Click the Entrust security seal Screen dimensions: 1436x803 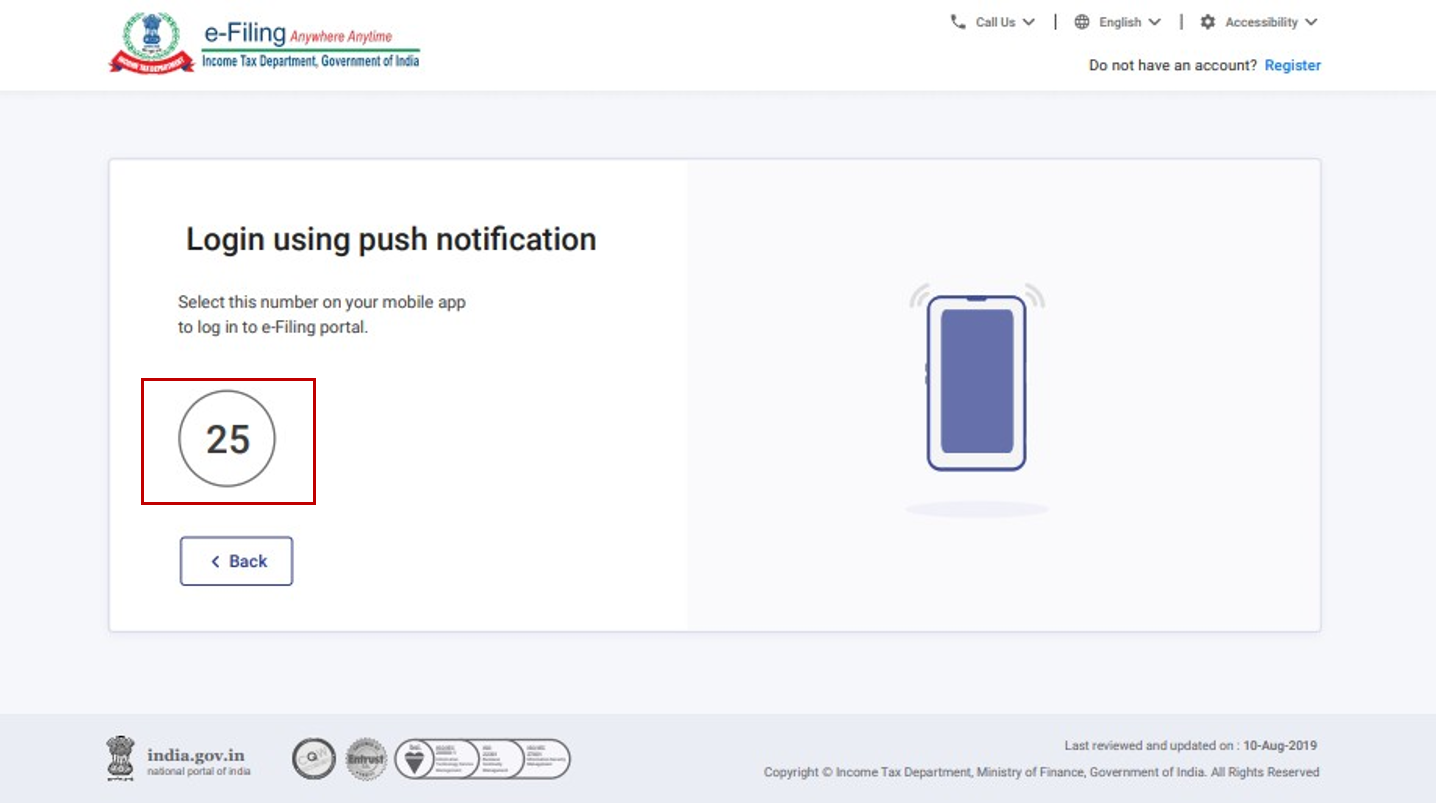click(366, 759)
